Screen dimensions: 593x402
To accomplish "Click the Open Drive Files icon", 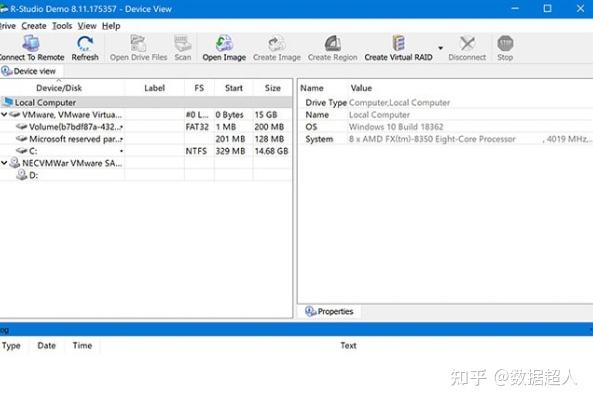I will 138,44.
